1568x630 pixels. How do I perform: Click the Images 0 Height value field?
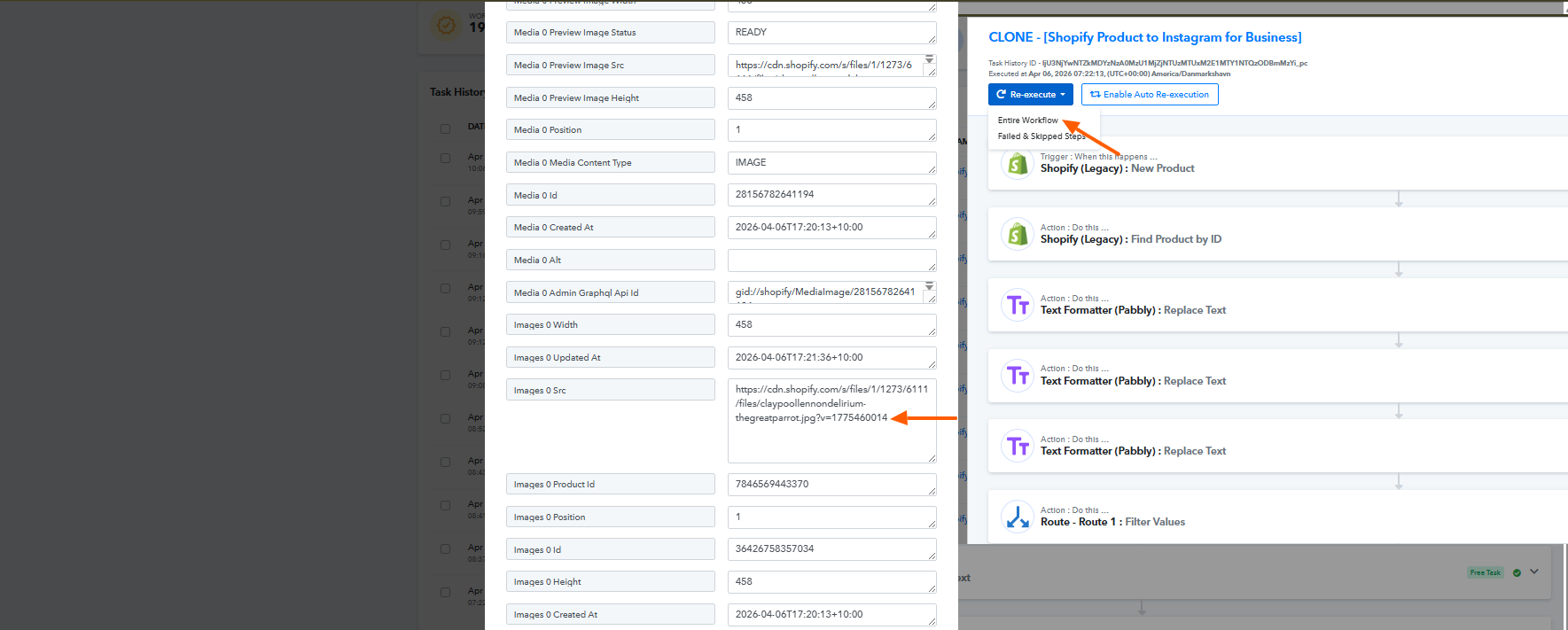831,582
